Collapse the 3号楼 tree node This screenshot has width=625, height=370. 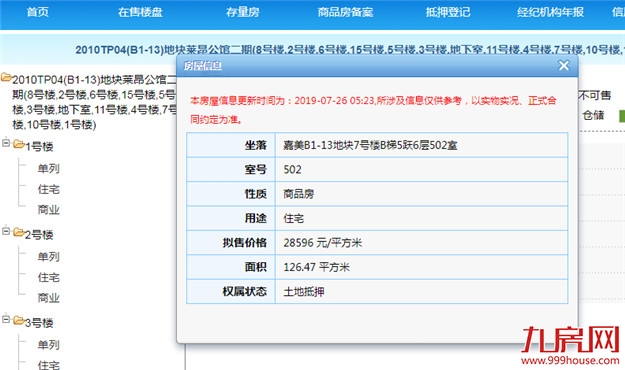point(6,319)
